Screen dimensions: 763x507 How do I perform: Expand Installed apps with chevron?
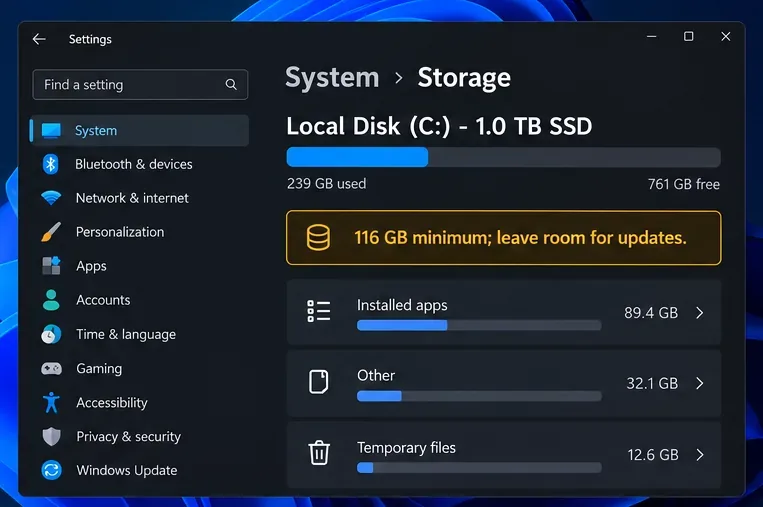click(700, 313)
